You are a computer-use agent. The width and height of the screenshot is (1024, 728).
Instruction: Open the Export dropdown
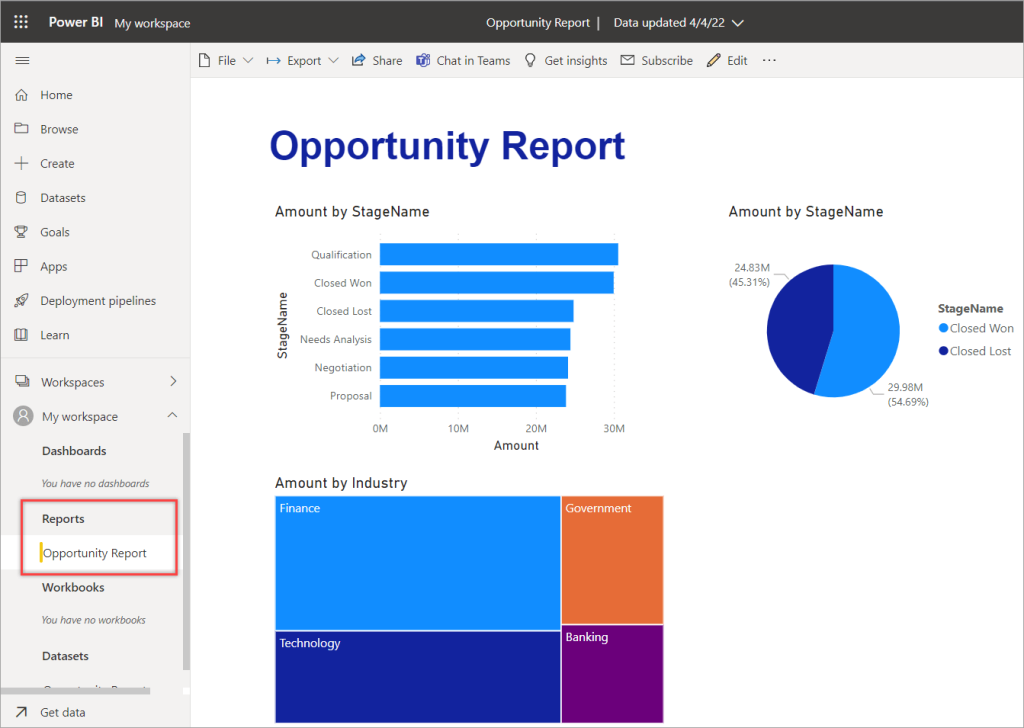301,60
